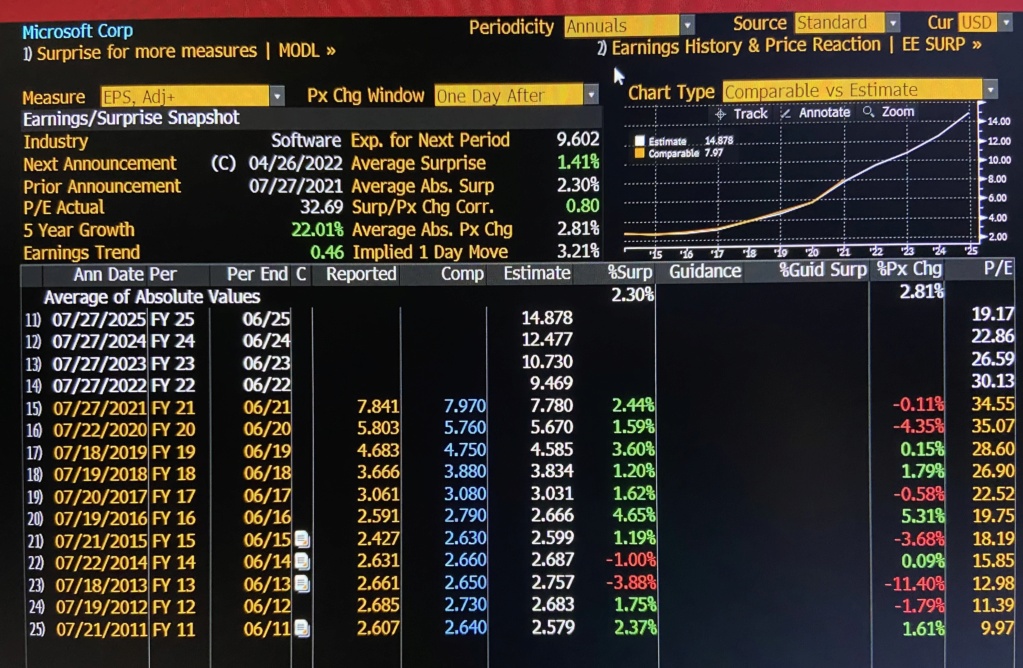Click the Estimate column header

(537, 273)
